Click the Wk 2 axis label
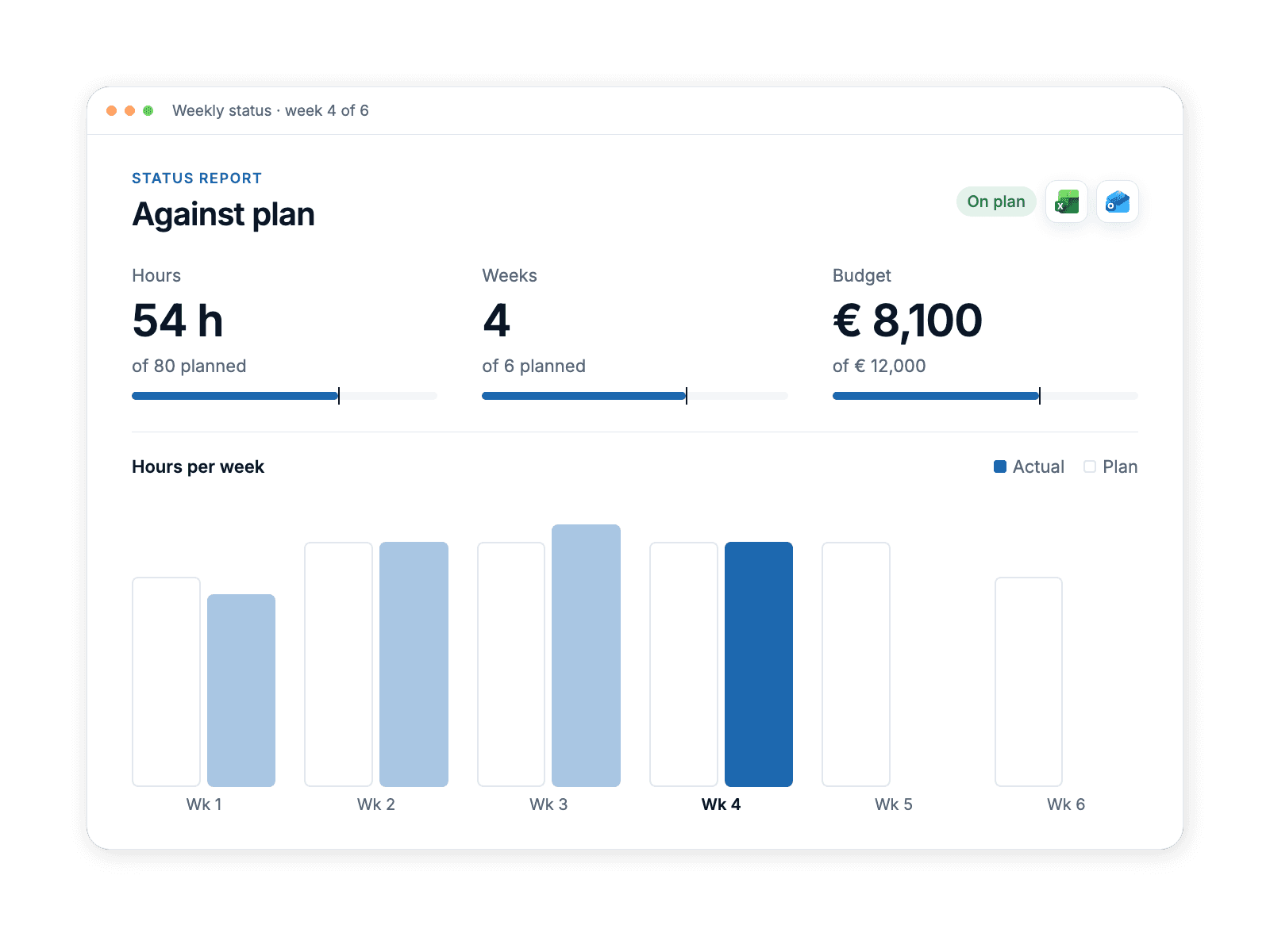 (376, 804)
